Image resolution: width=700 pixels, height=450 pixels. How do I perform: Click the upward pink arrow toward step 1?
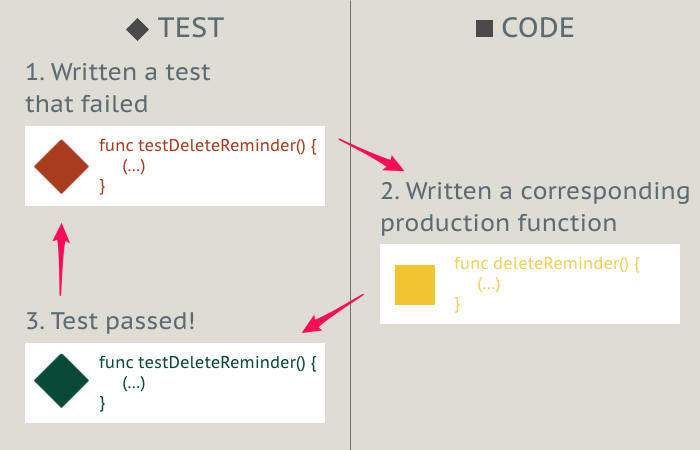tap(61, 259)
